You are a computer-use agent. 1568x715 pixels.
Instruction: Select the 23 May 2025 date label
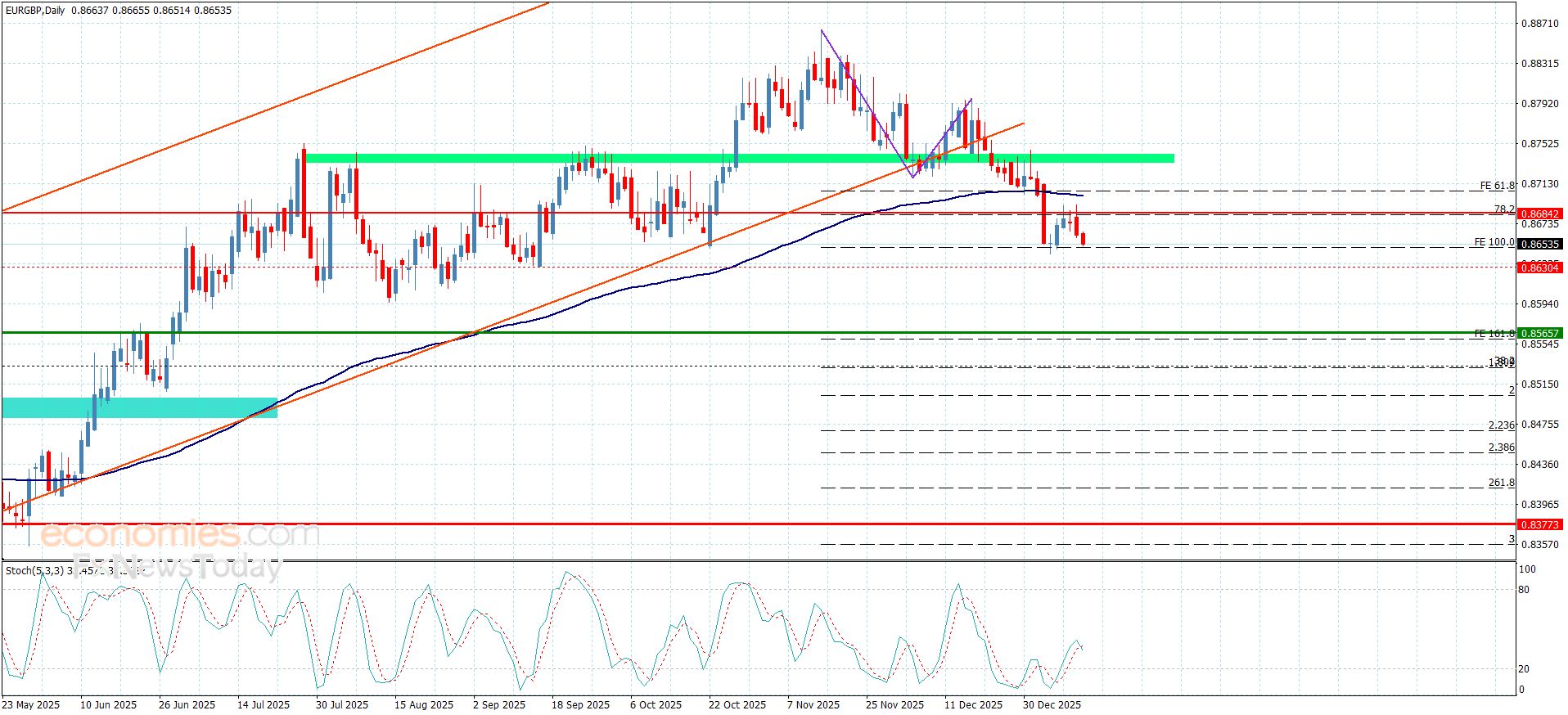[31, 704]
